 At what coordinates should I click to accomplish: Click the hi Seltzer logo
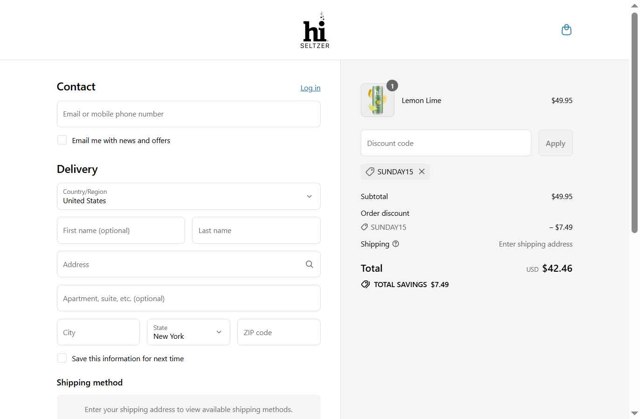click(315, 30)
